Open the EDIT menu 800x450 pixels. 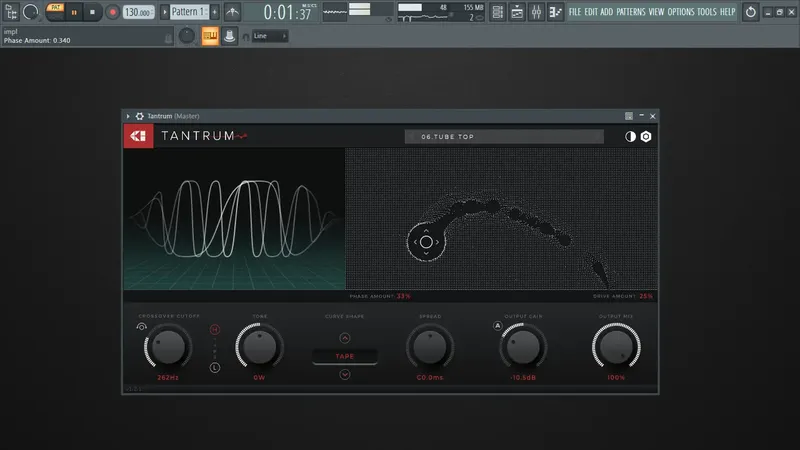pyautogui.click(x=591, y=12)
